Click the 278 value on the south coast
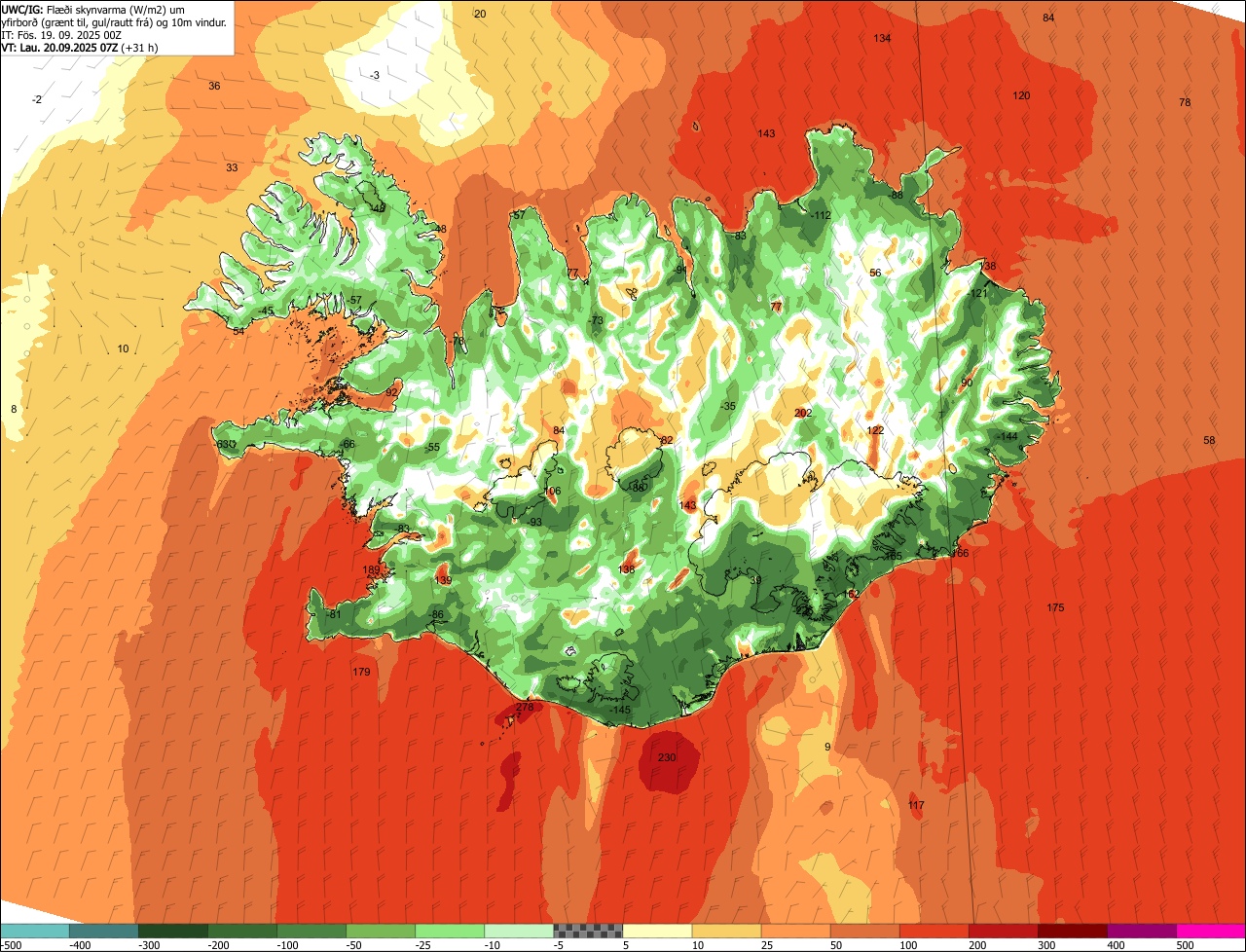 coord(526,707)
